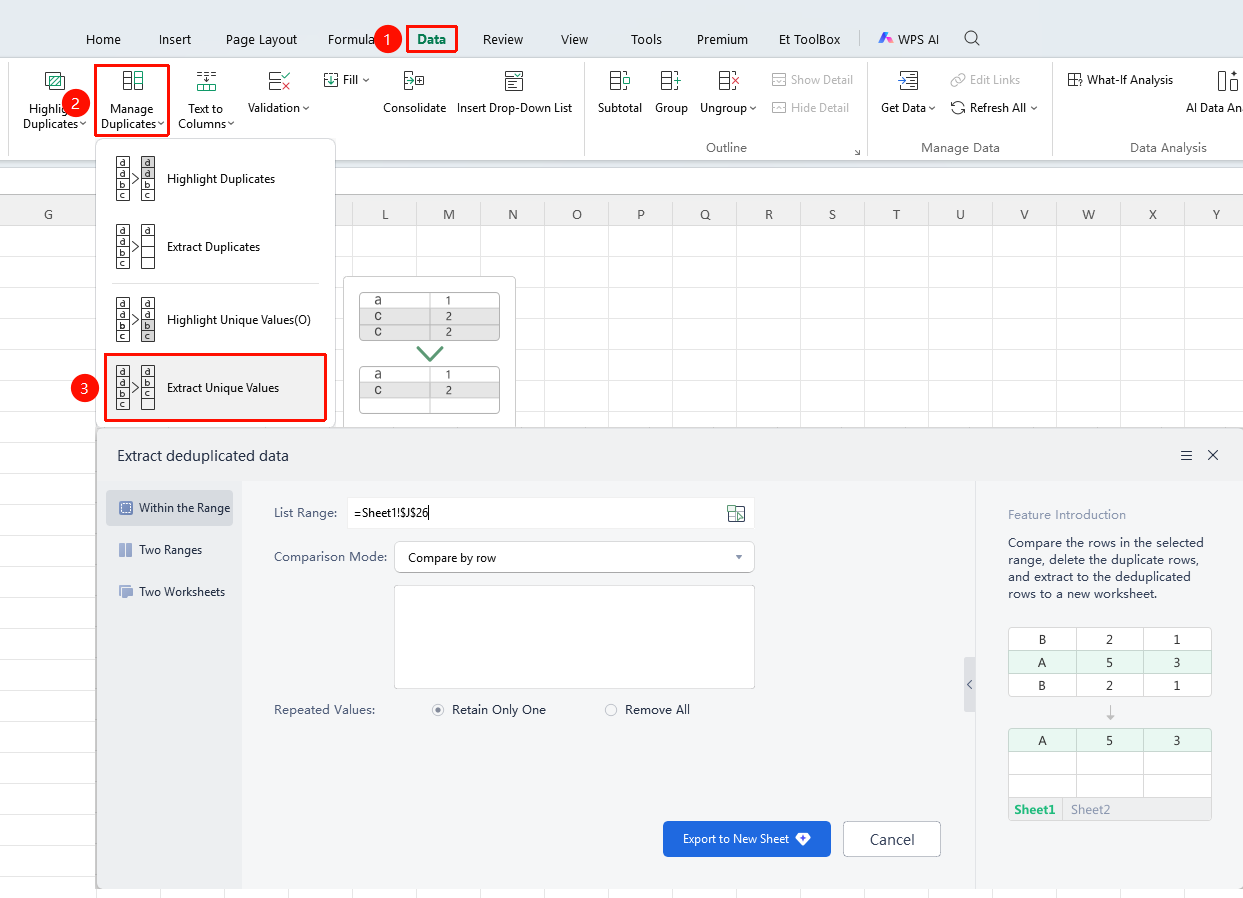The image size is (1243, 898).
Task: Go to the Insert tab
Action: (175, 40)
